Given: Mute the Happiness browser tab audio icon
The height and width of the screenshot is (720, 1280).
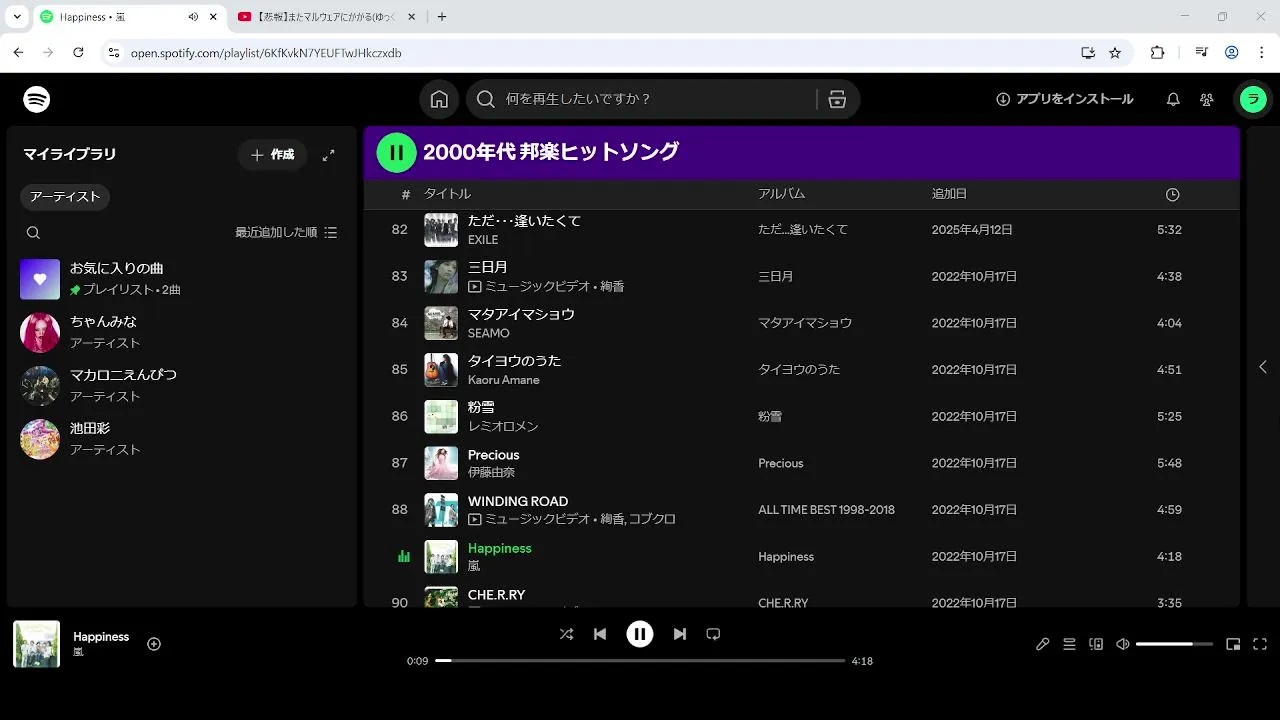Looking at the screenshot, I should pos(193,17).
